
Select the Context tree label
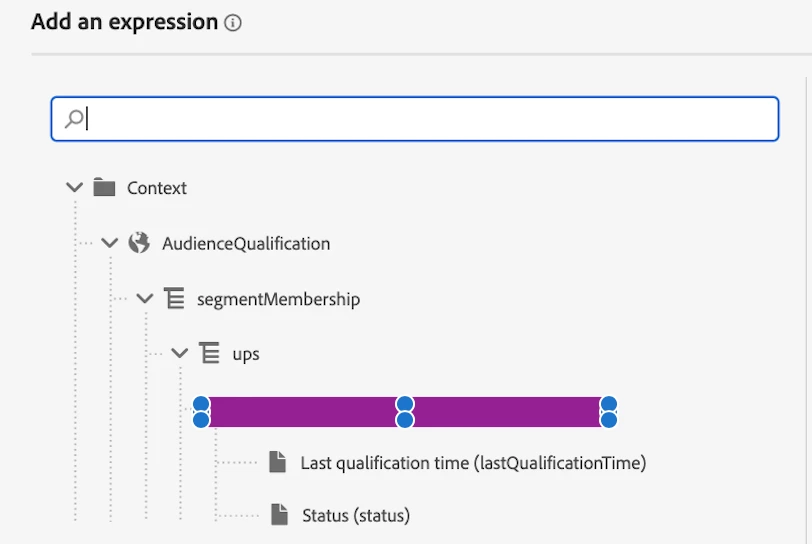[157, 188]
